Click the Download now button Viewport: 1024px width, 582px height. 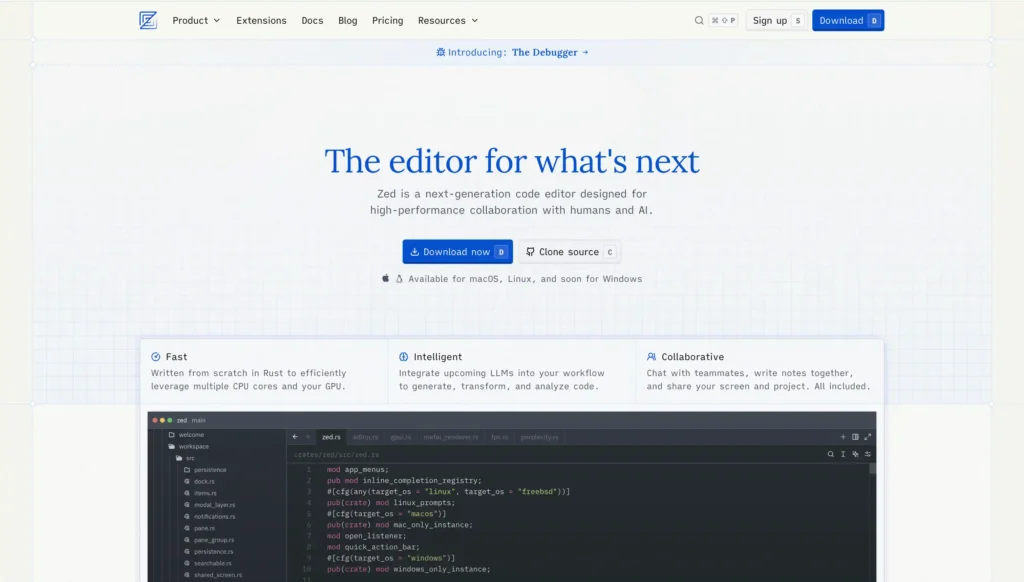coord(457,251)
